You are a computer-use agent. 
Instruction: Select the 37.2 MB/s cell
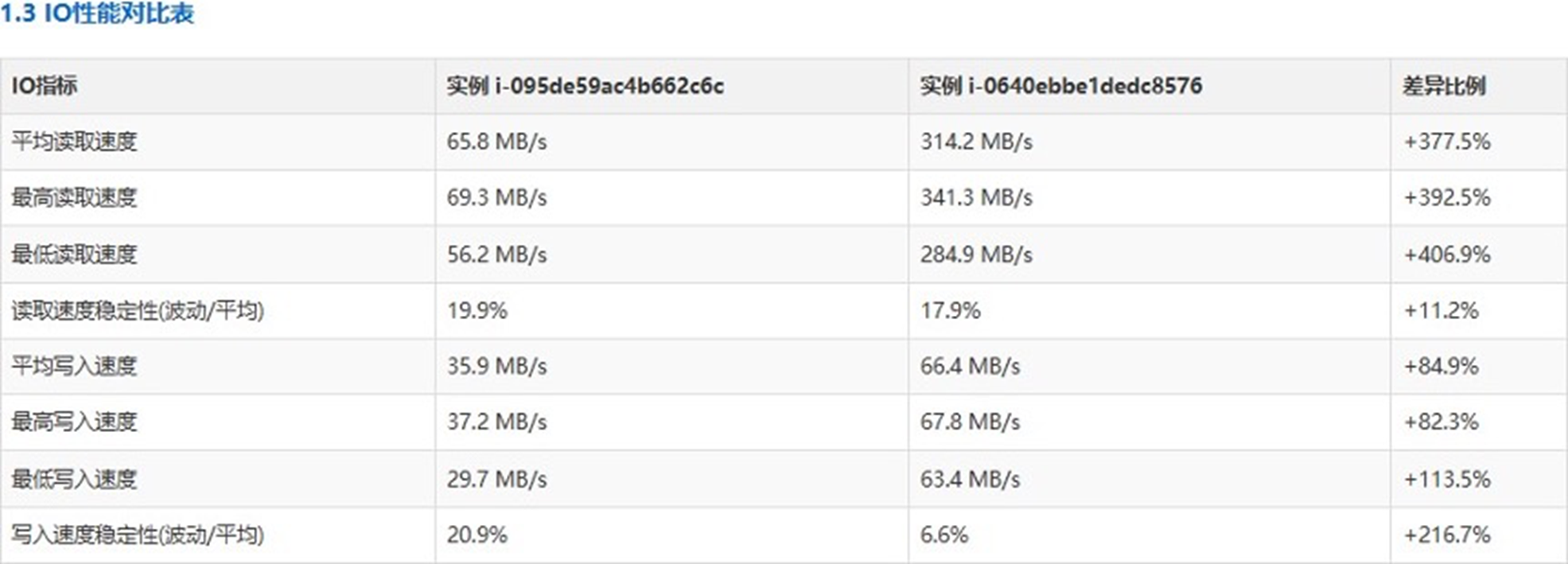(496, 422)
